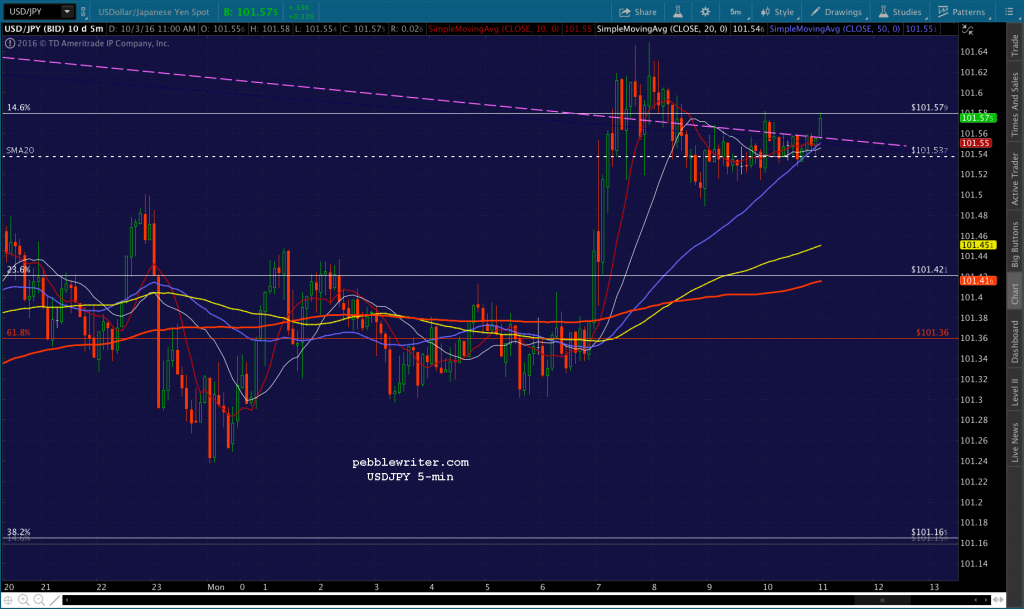
Task: Click the +0.33% percent change value
Action: coord(300,16)
